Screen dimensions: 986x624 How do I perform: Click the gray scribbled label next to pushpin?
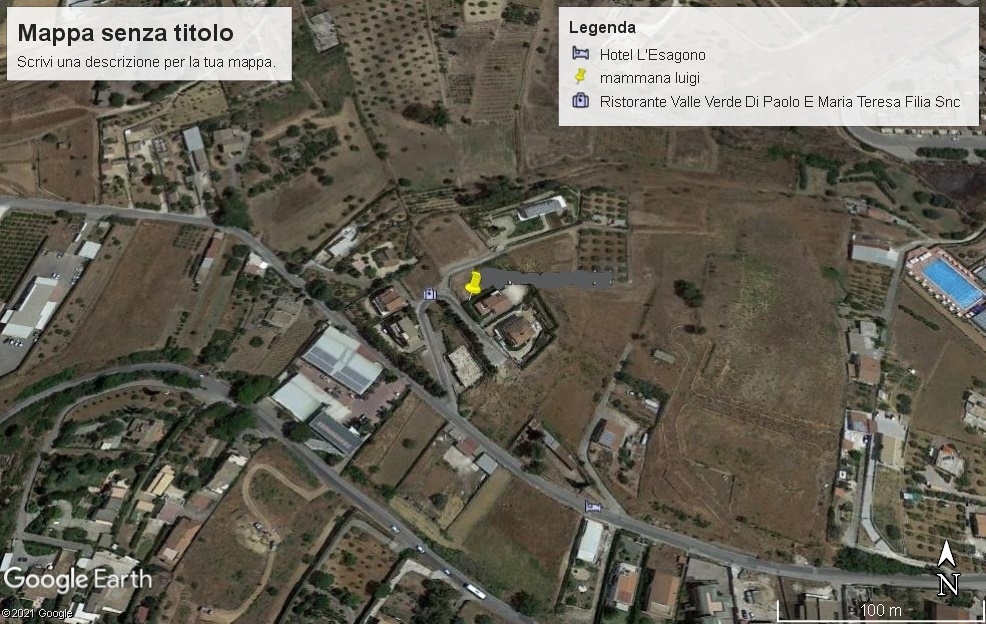(x=548, y=279)
